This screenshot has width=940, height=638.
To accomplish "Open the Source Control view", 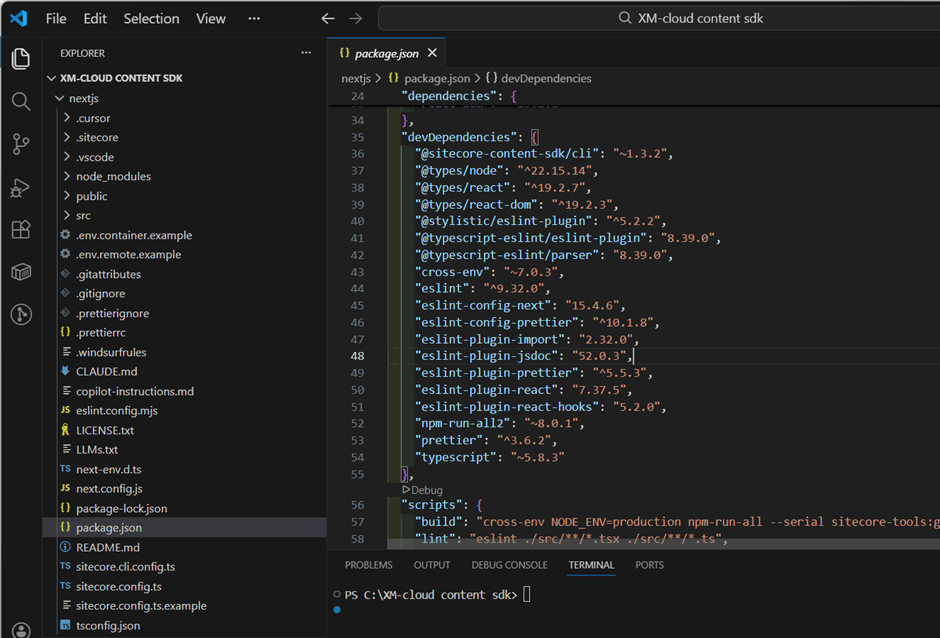I will (x=21, y=144).
